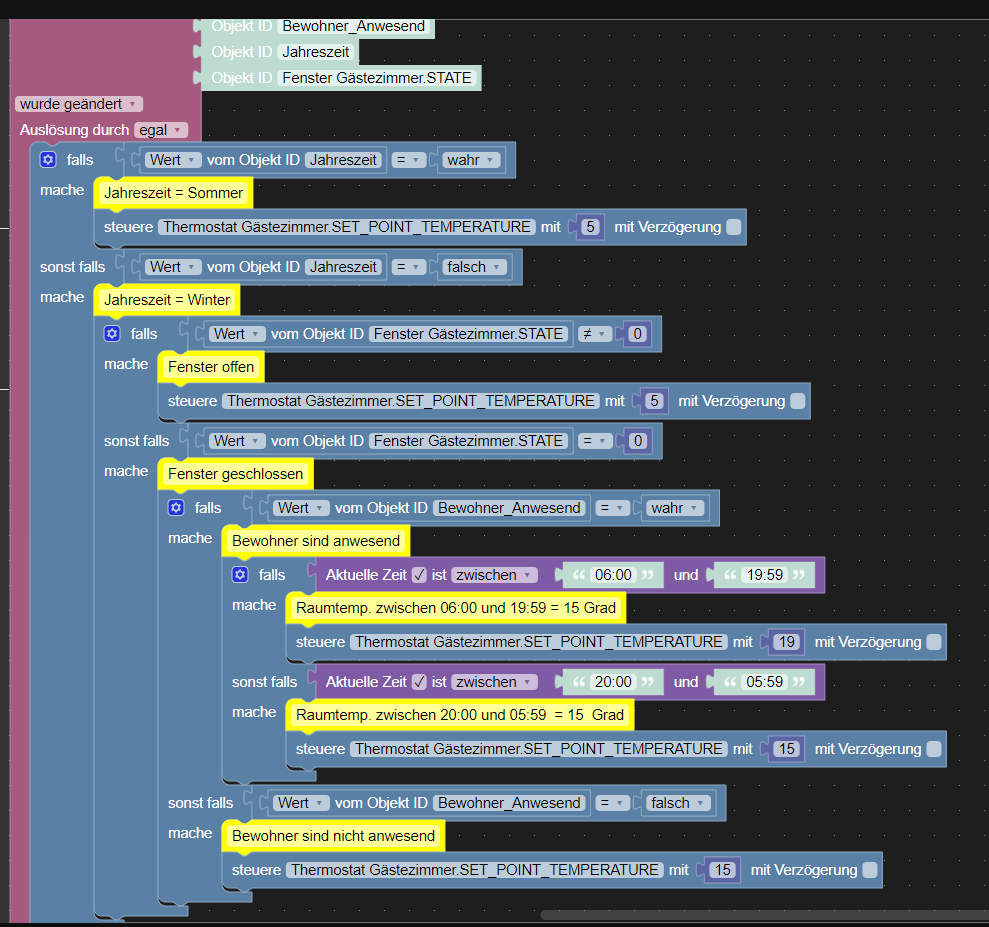Open the 'falsch' dropdown for Bewohner_Anwesend
This screenshot has width=989, height=927.
[x=679, y=803]
